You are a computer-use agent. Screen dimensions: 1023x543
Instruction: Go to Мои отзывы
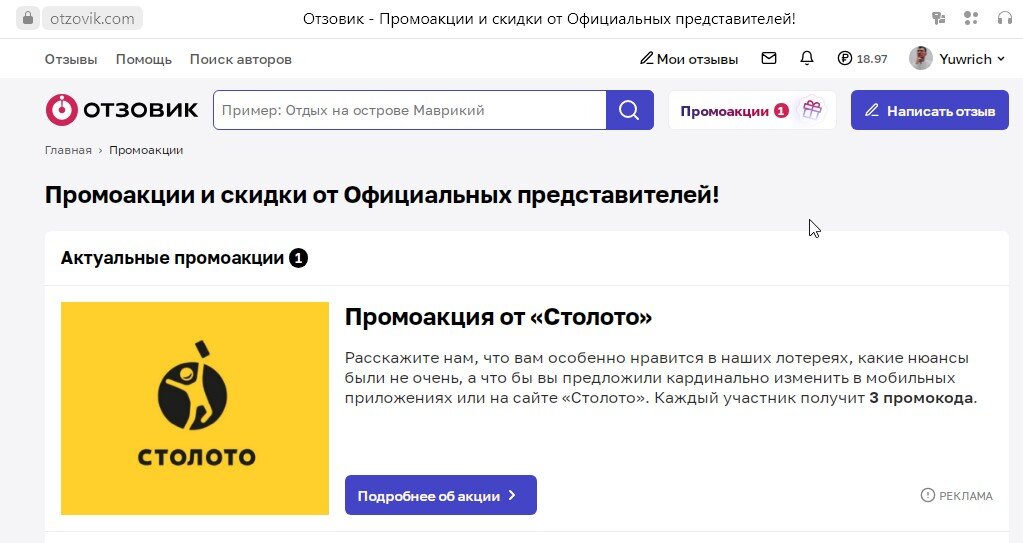point(697,59)
